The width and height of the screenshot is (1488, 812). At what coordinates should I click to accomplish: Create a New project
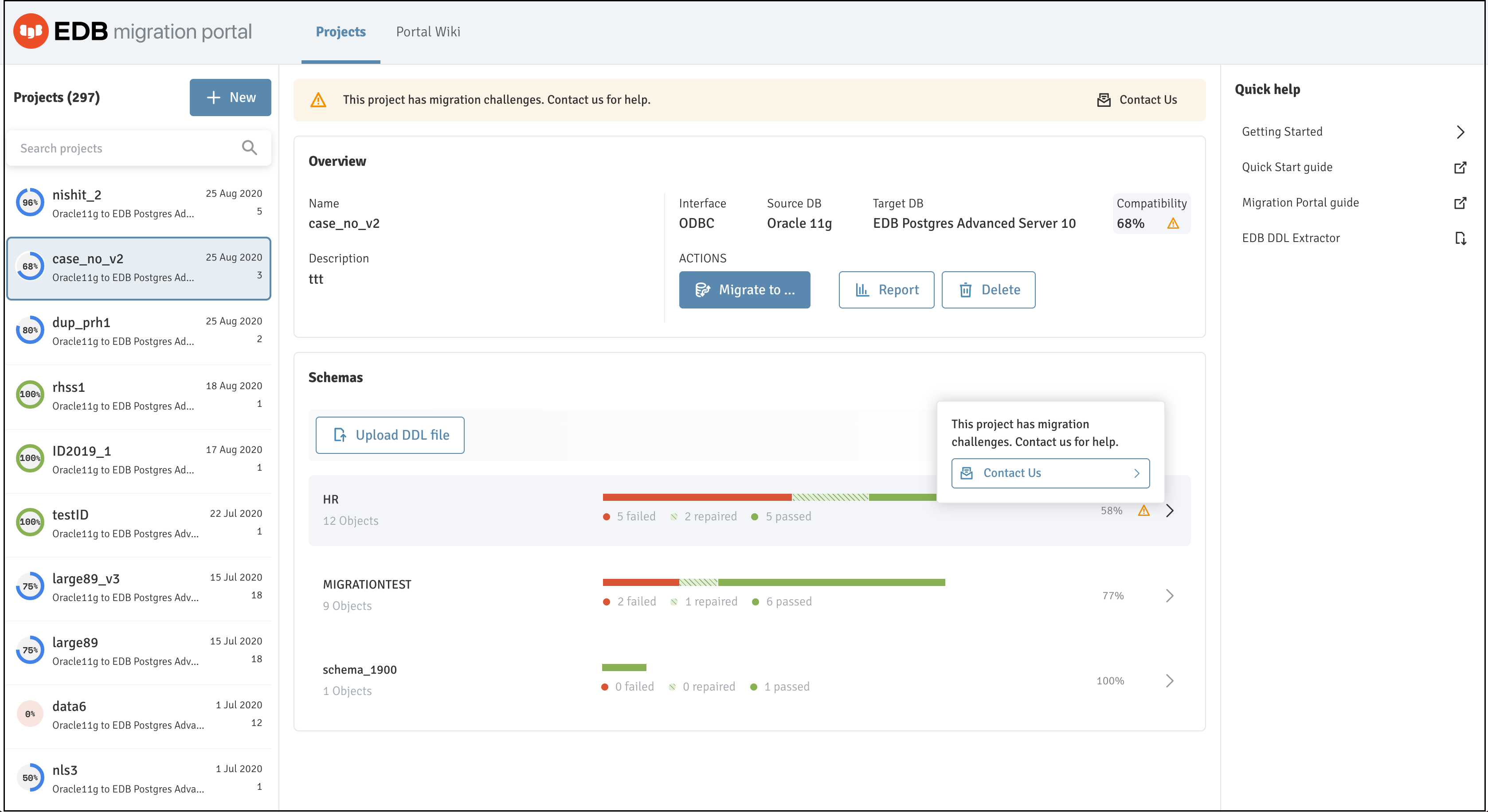tap(230, 98)
